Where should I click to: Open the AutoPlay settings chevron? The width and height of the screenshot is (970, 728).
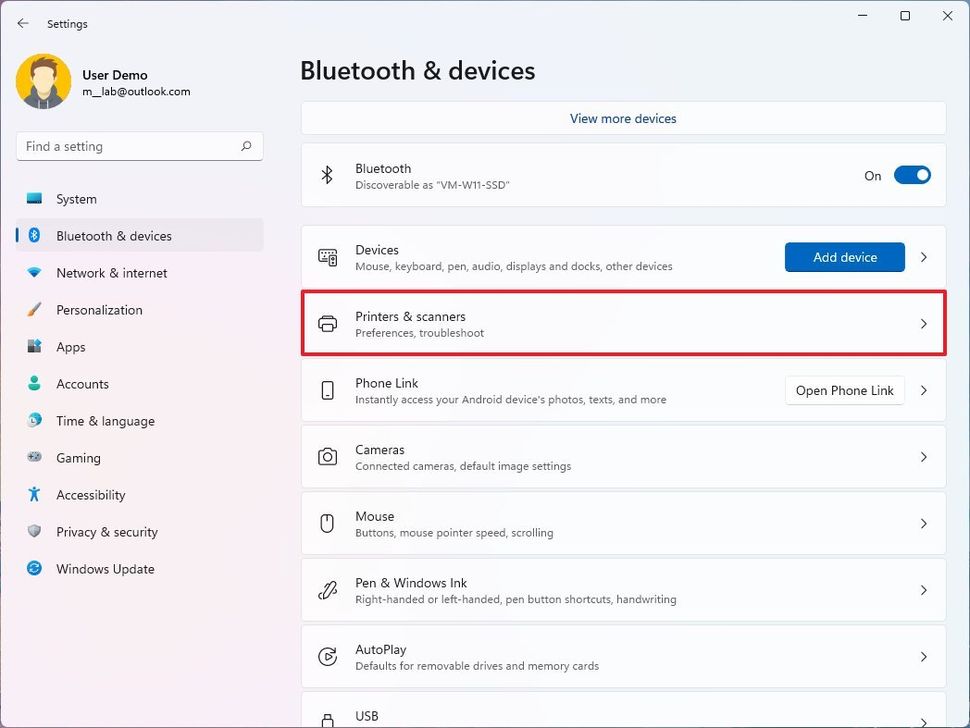point(922,656)
